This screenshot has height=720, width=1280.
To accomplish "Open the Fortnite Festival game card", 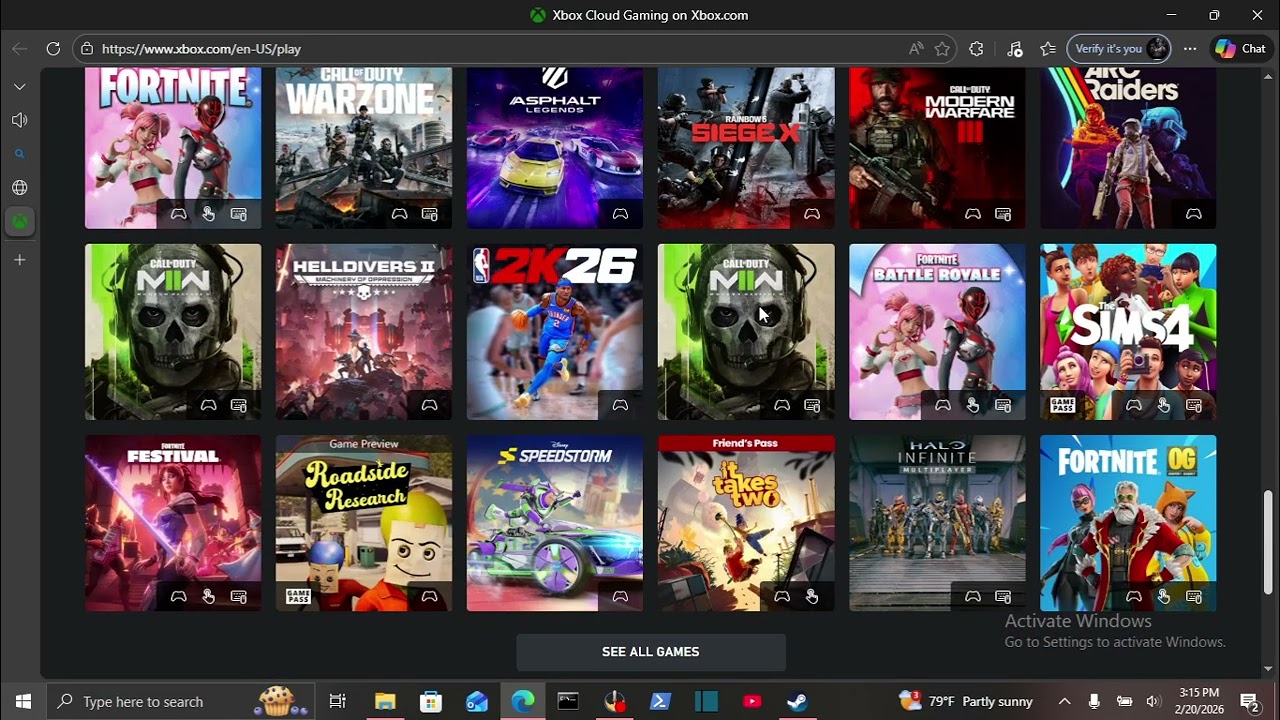I will 173,523.
